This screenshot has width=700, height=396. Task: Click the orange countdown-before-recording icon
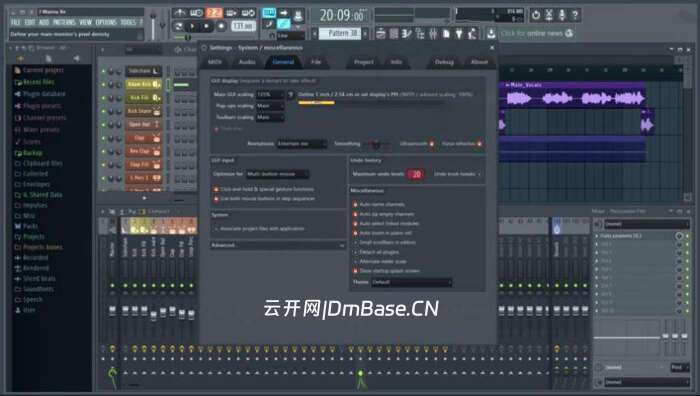click(x=214, y=13)
